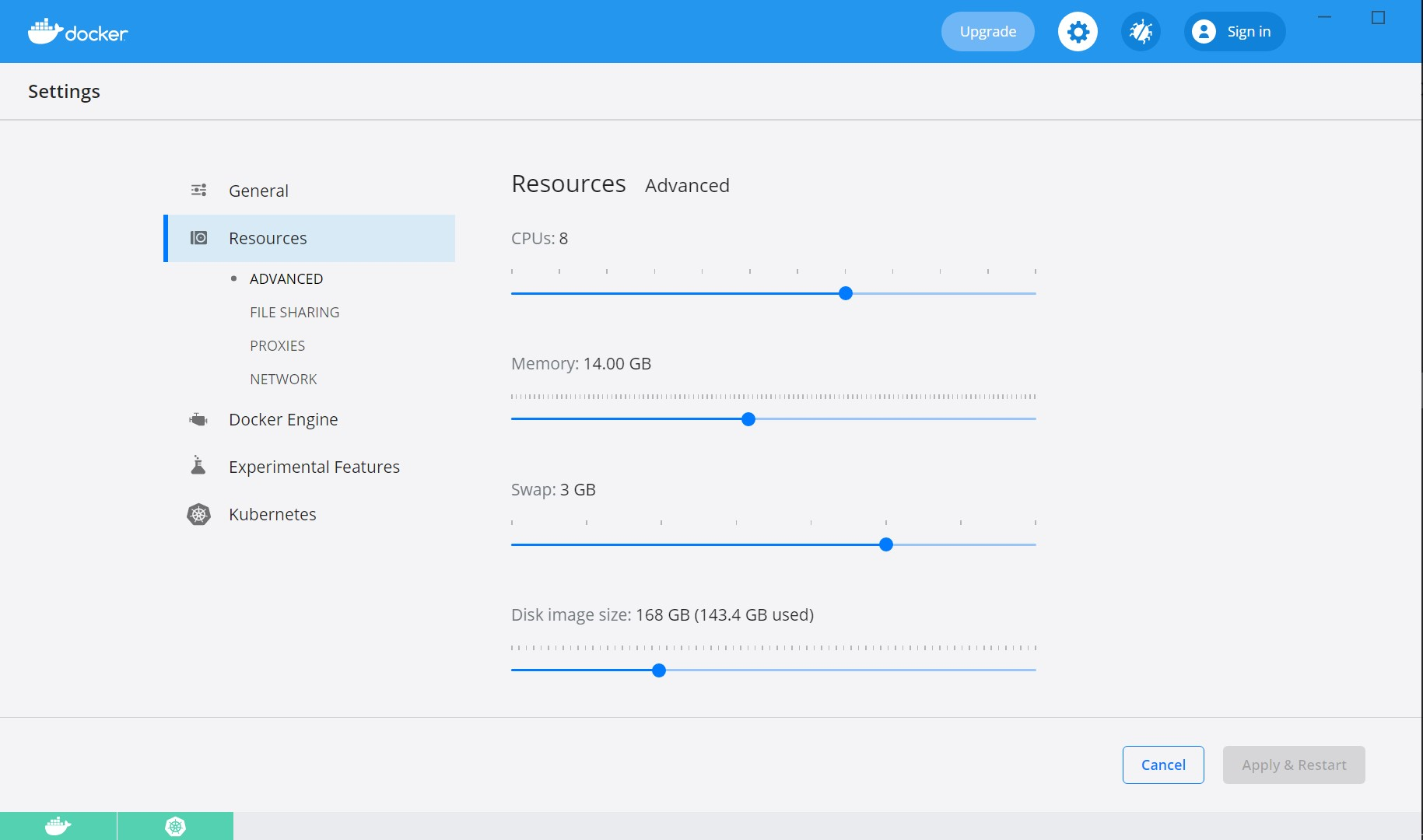The width and height of the screenshot is (1423, 840).
Task: Click the Kubernetes status icon at bottom
Action: (x=175, y=826)
